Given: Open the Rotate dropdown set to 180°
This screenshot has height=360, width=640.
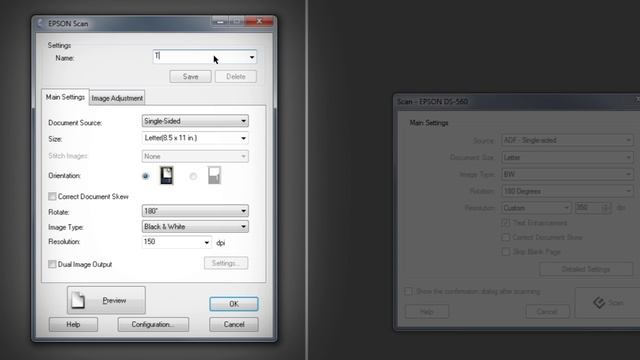Looking at the screenshot, I should tap(195, 211).
